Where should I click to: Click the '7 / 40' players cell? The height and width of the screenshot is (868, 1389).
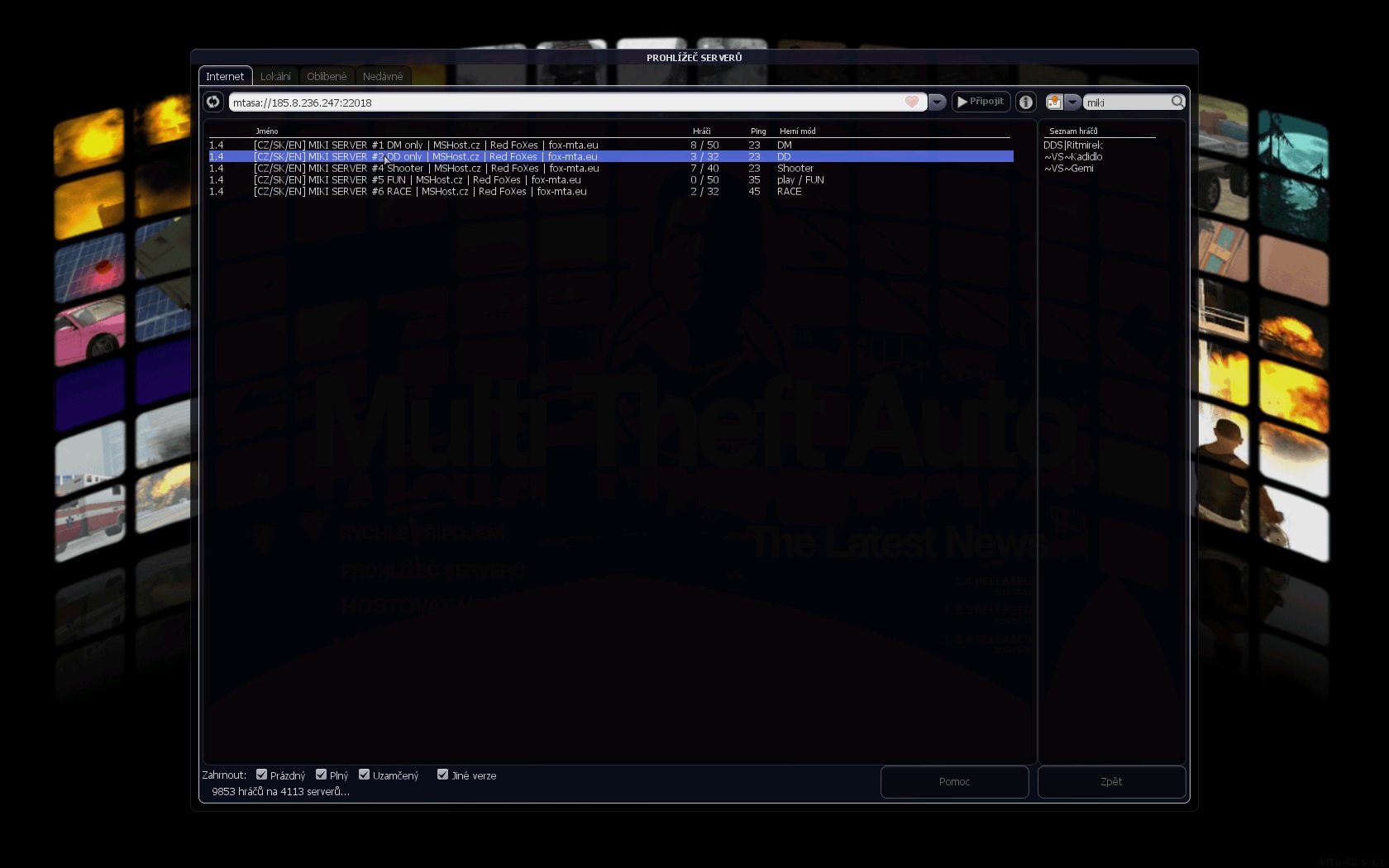coord(704,168)
